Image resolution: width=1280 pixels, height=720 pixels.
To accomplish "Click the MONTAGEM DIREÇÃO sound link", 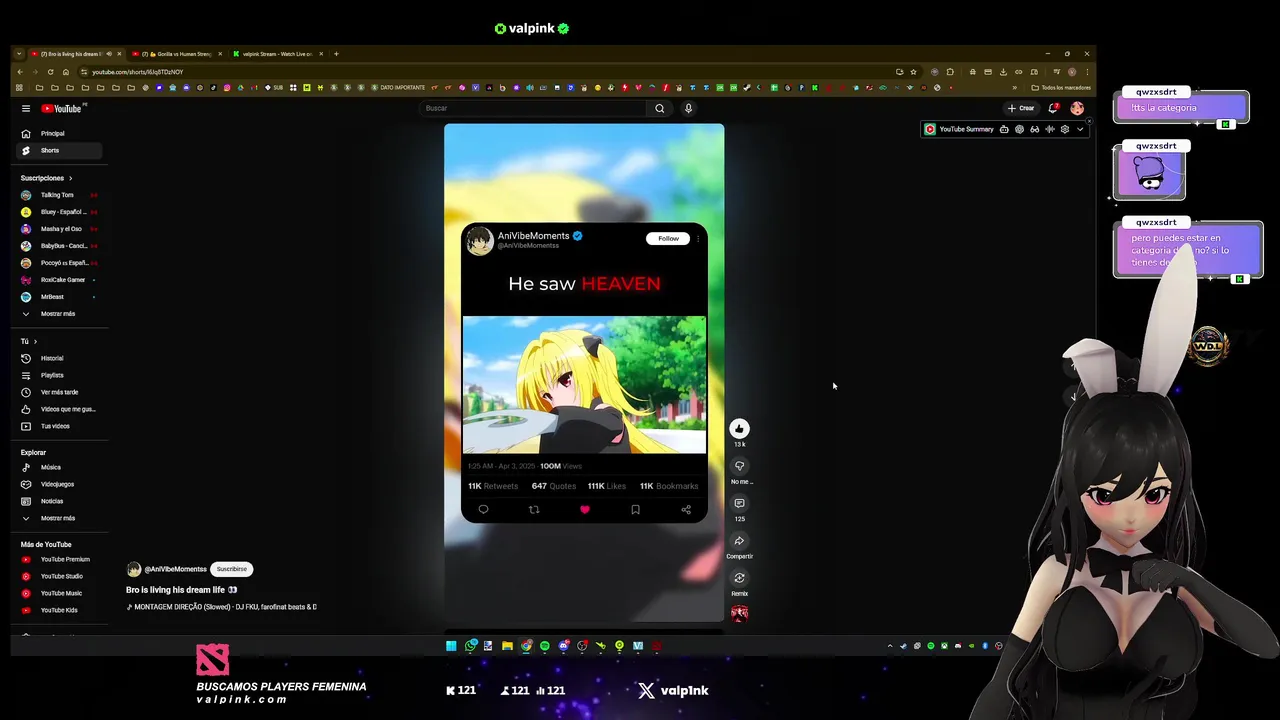I will 221,607.
